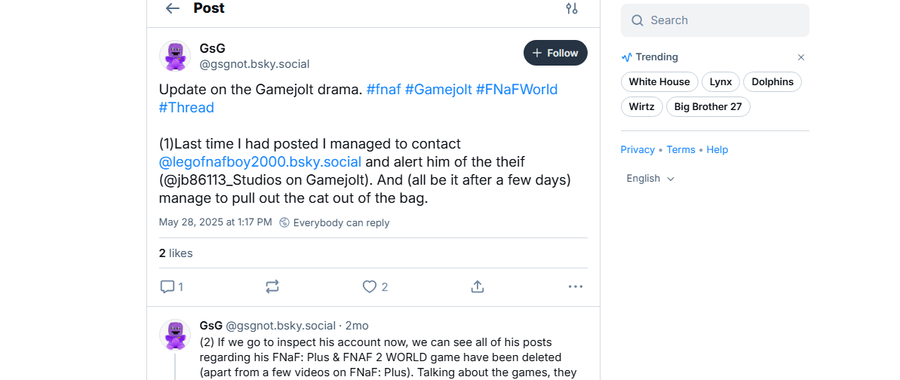View GsG profile avatar on main post

(175, 56)
